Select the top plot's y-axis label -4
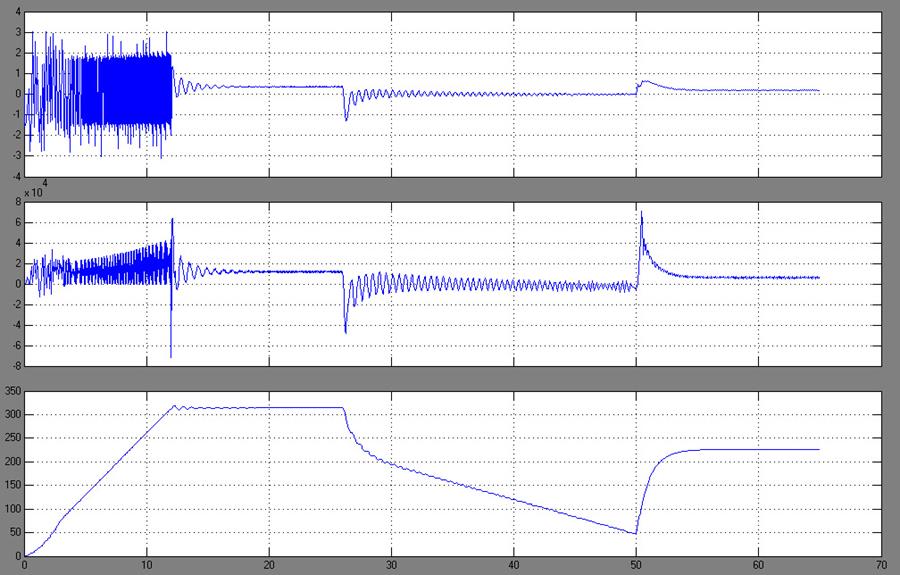 click(15, 177)
